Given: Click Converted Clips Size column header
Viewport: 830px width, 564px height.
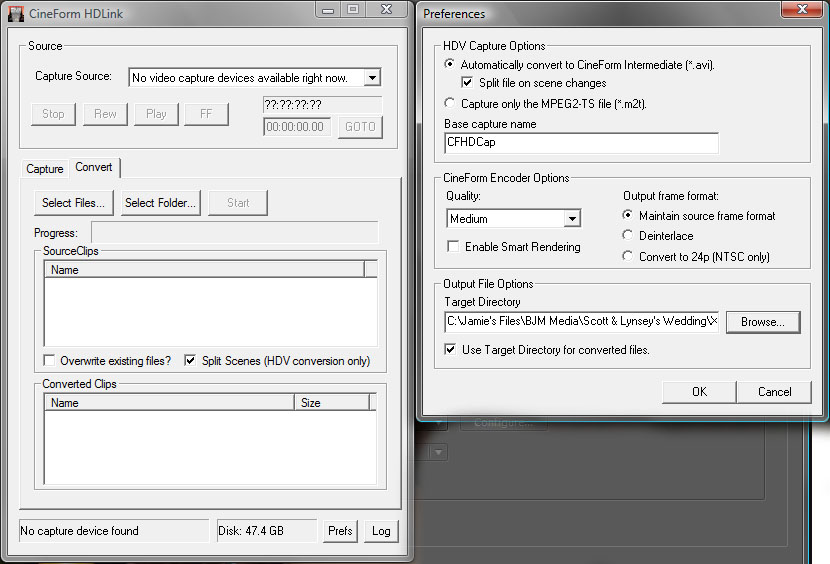Looking at the screenshot, I should 332,402.
